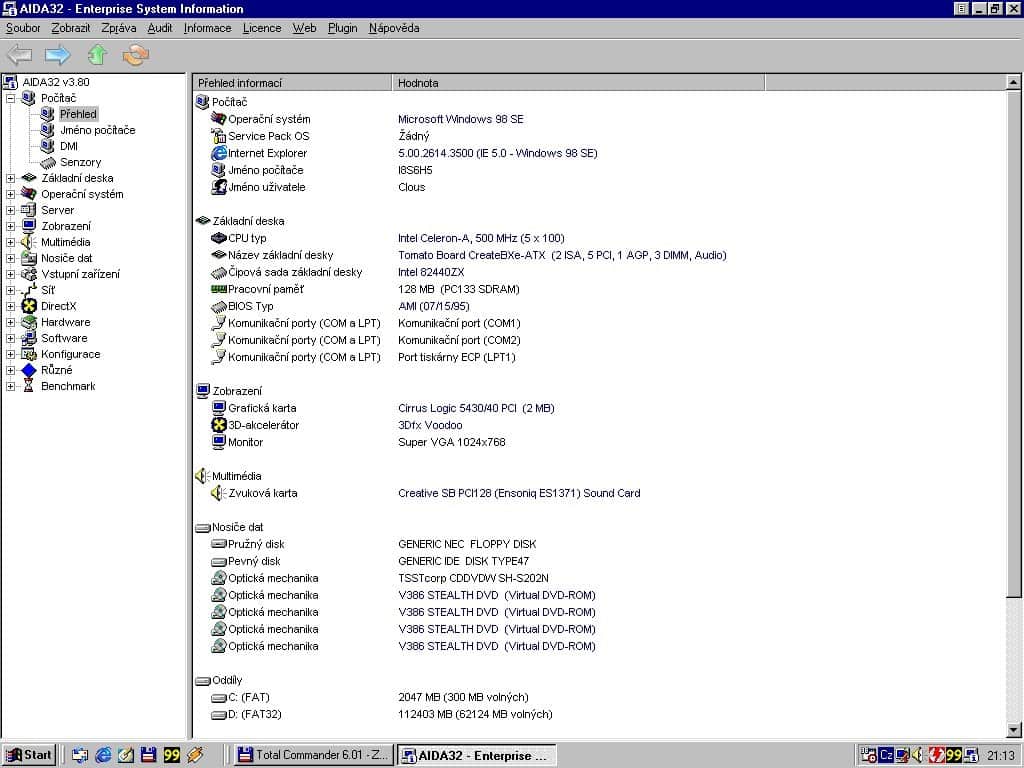Click the Přehled informací column header
The image size is (1024, 768).
[292, 83]
